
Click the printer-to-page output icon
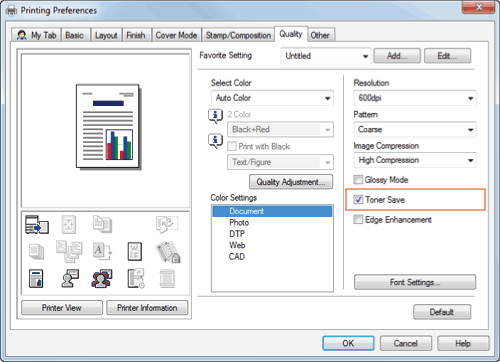37,224
